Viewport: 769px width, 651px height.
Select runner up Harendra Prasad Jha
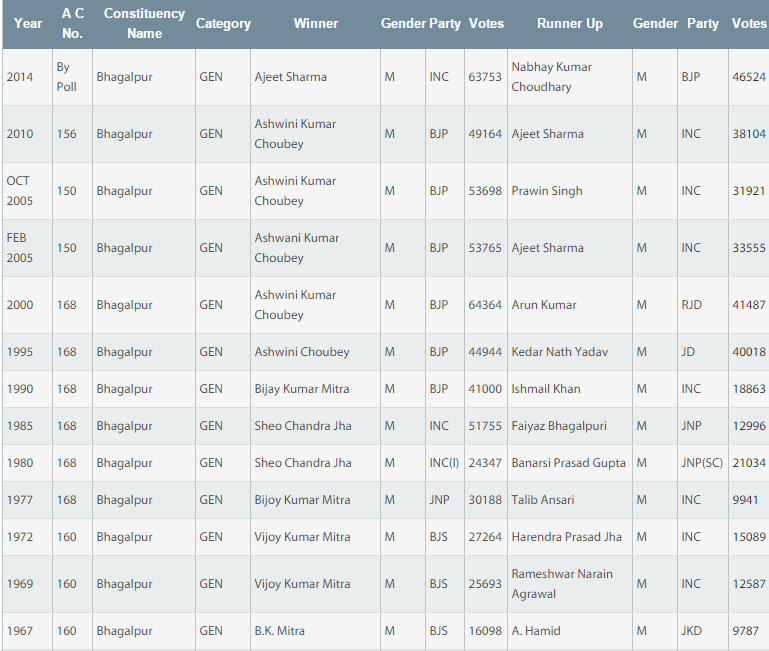(566, 537)
